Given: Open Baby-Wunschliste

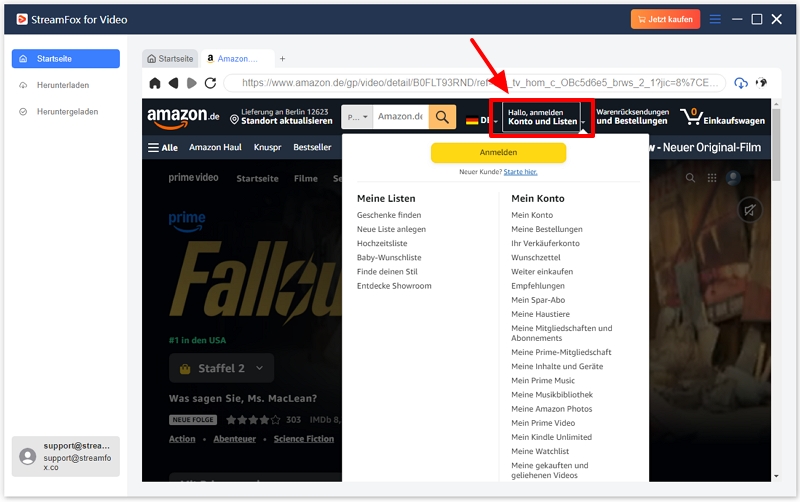Looking at the screenshot, I should 389,258.
